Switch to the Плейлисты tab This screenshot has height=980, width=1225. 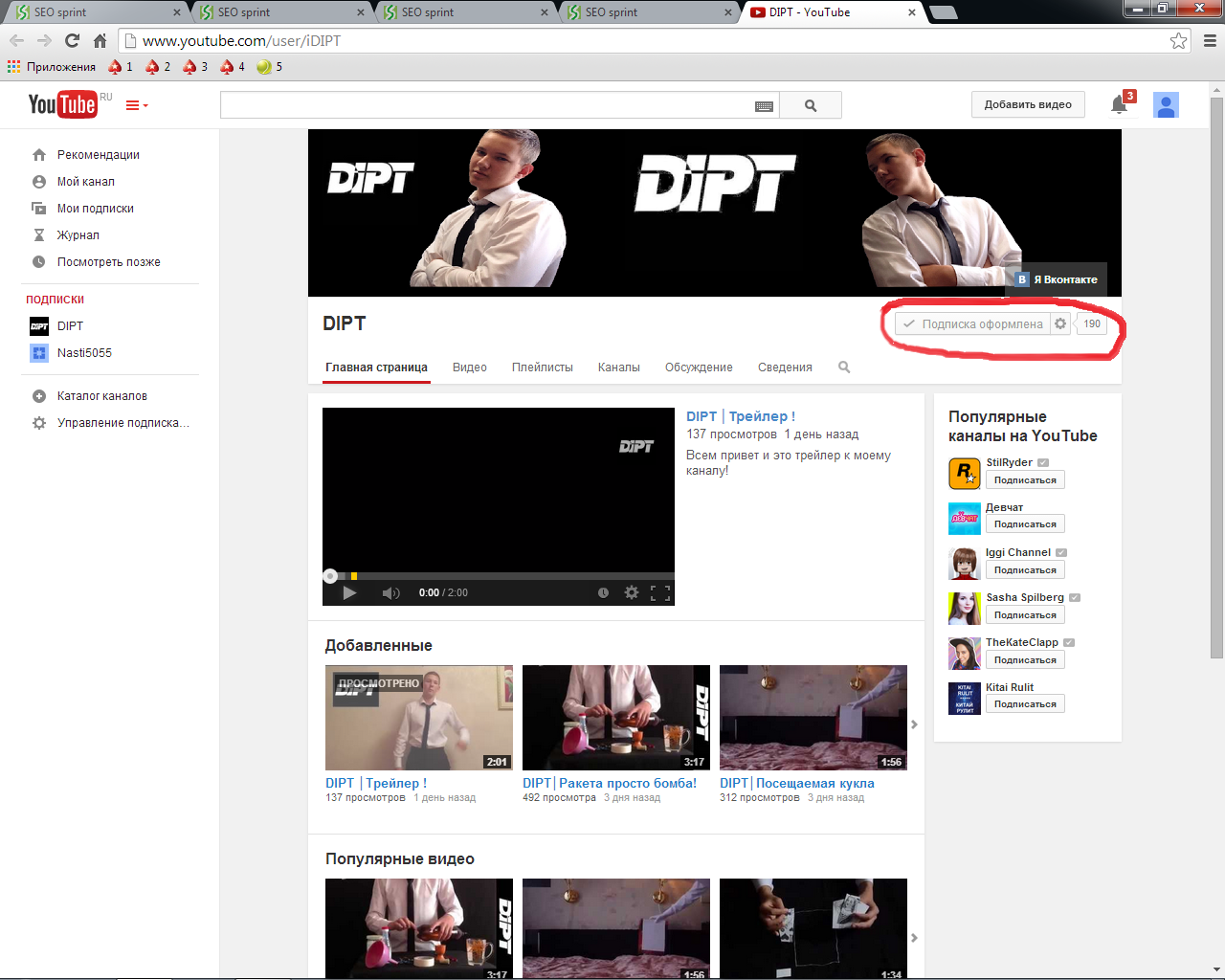543,367
